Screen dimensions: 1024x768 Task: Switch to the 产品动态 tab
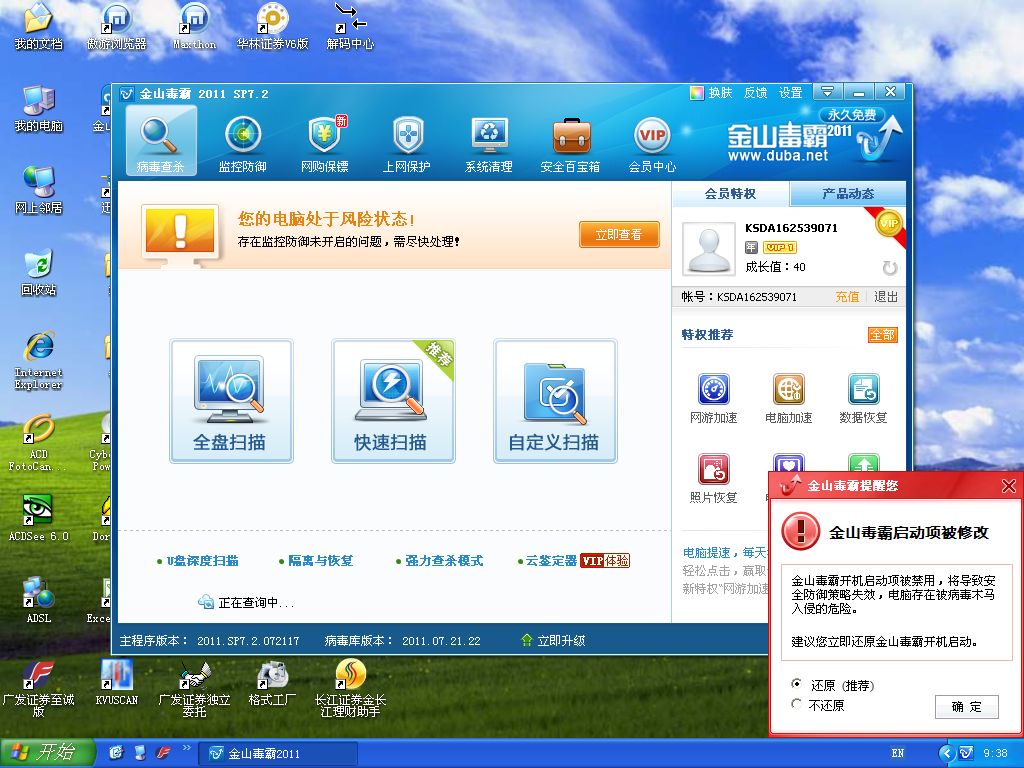point(848,194)
